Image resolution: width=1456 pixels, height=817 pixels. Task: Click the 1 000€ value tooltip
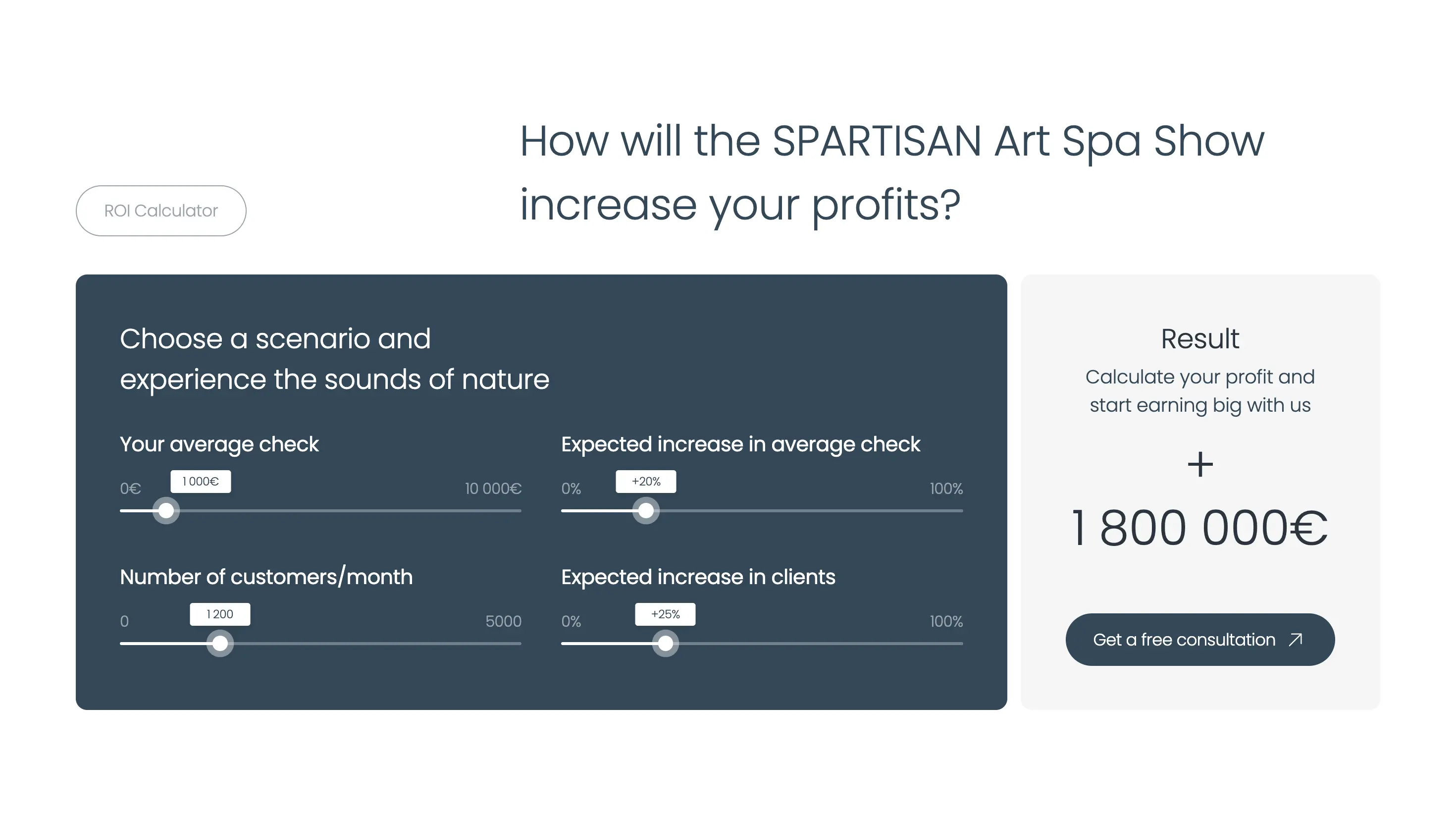pyautogui.click(x=201, y=482)
